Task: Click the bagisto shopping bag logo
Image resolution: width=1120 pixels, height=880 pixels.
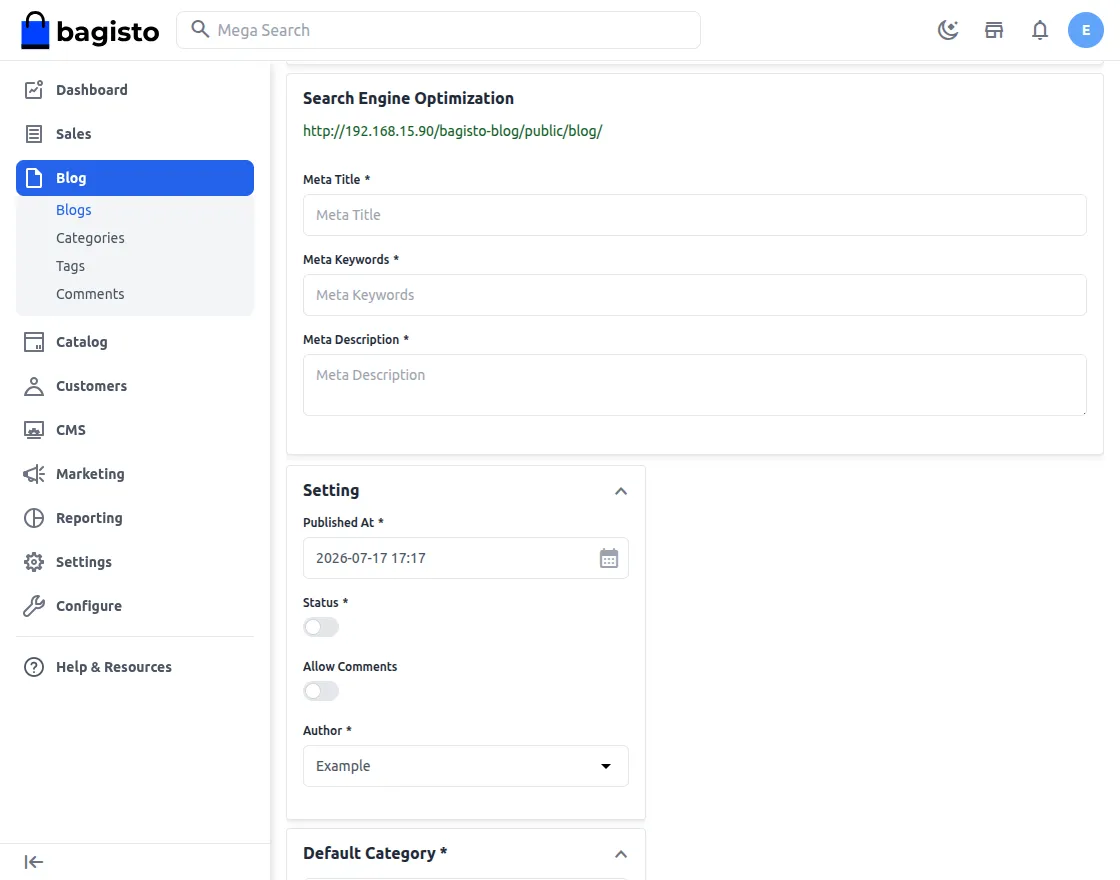Action: [90, 30]
